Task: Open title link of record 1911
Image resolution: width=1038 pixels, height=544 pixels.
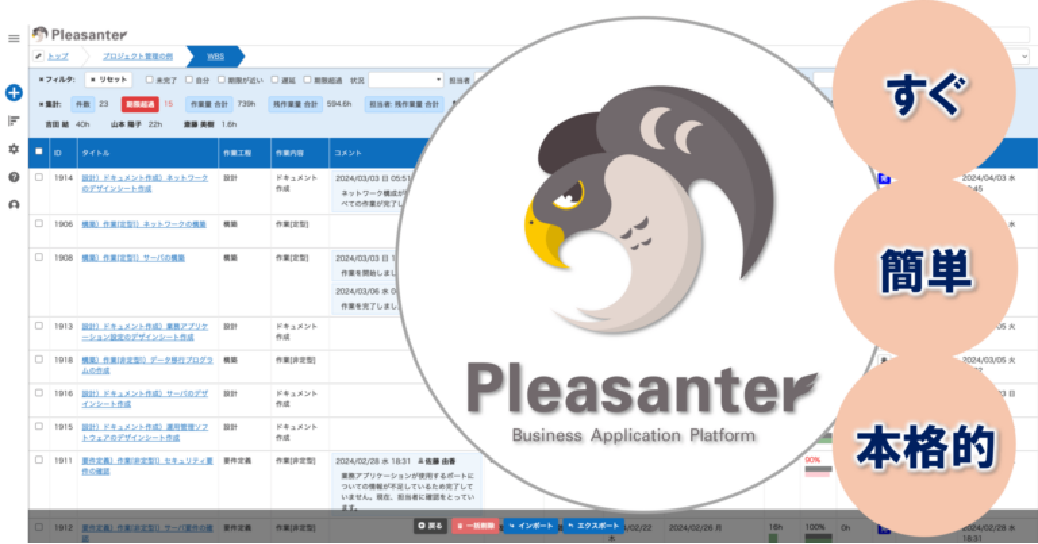Action: pyautogui.click(x=147, y=466)
